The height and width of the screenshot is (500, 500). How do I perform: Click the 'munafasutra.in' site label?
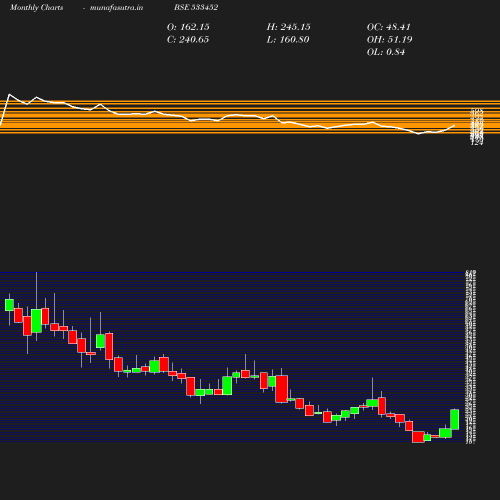[116, 7]
